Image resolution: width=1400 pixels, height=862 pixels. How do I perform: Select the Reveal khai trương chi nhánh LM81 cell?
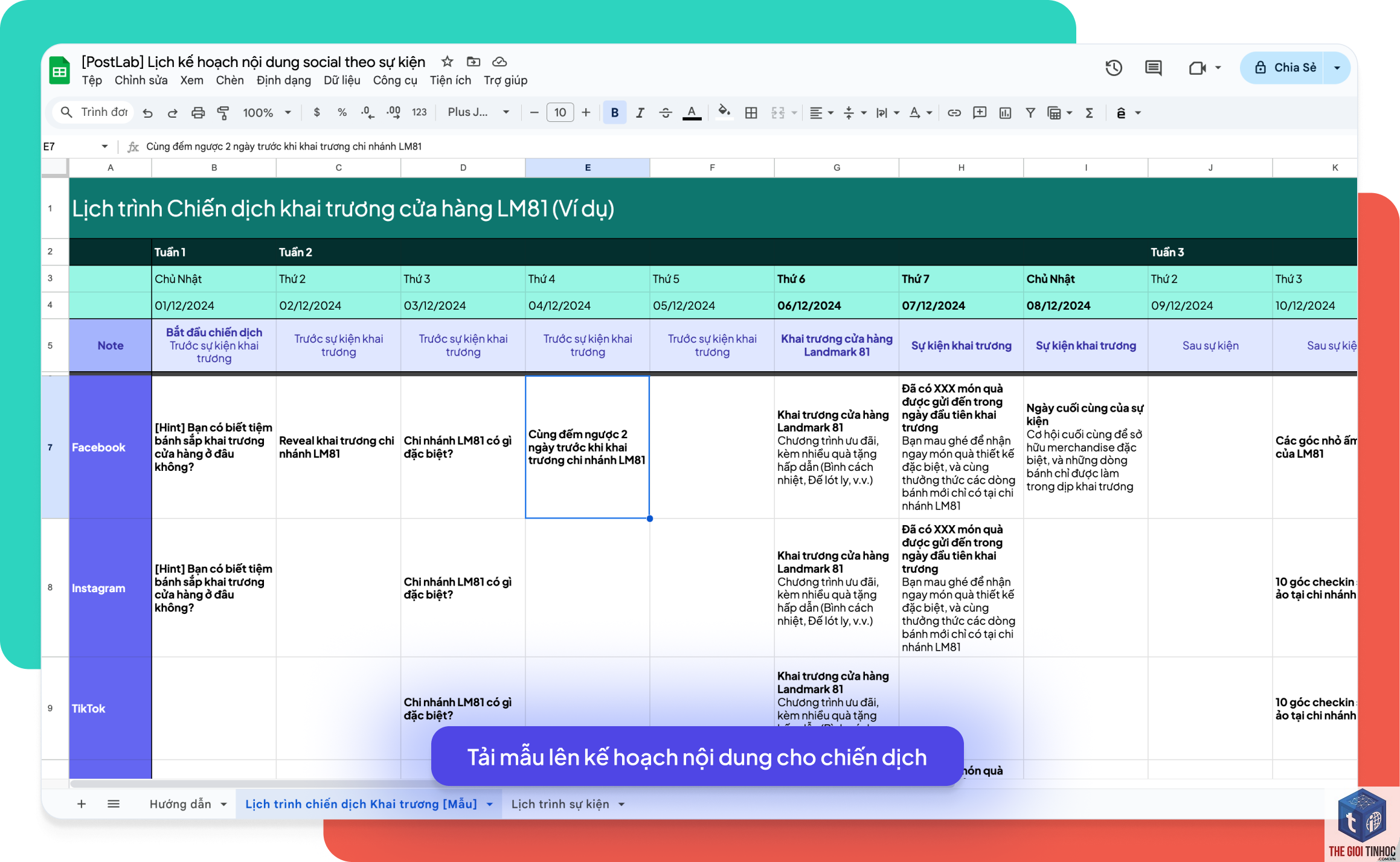click(338, 447)
